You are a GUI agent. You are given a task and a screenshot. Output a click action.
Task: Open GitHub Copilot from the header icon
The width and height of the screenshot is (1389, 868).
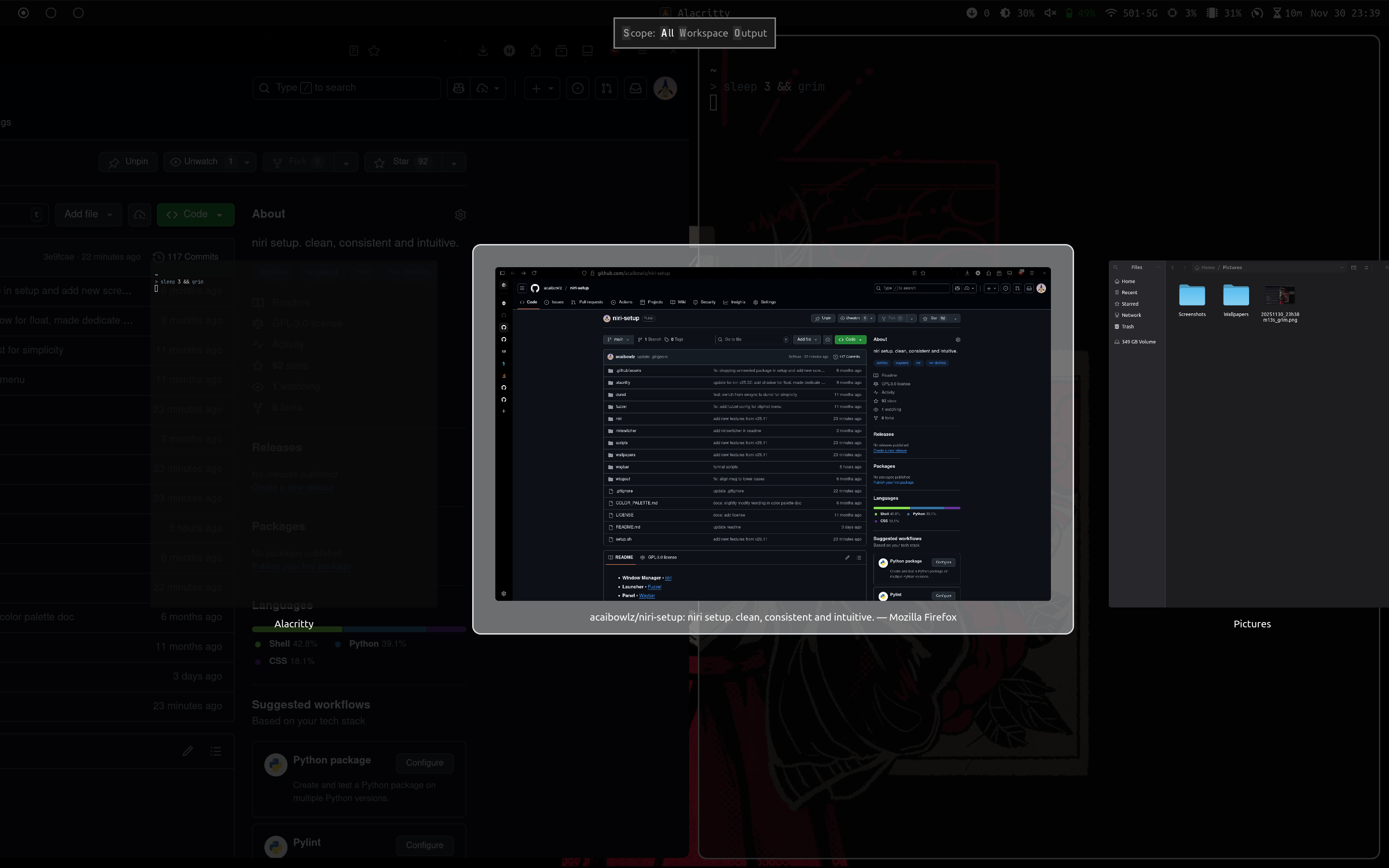click(x=458, y=88)
